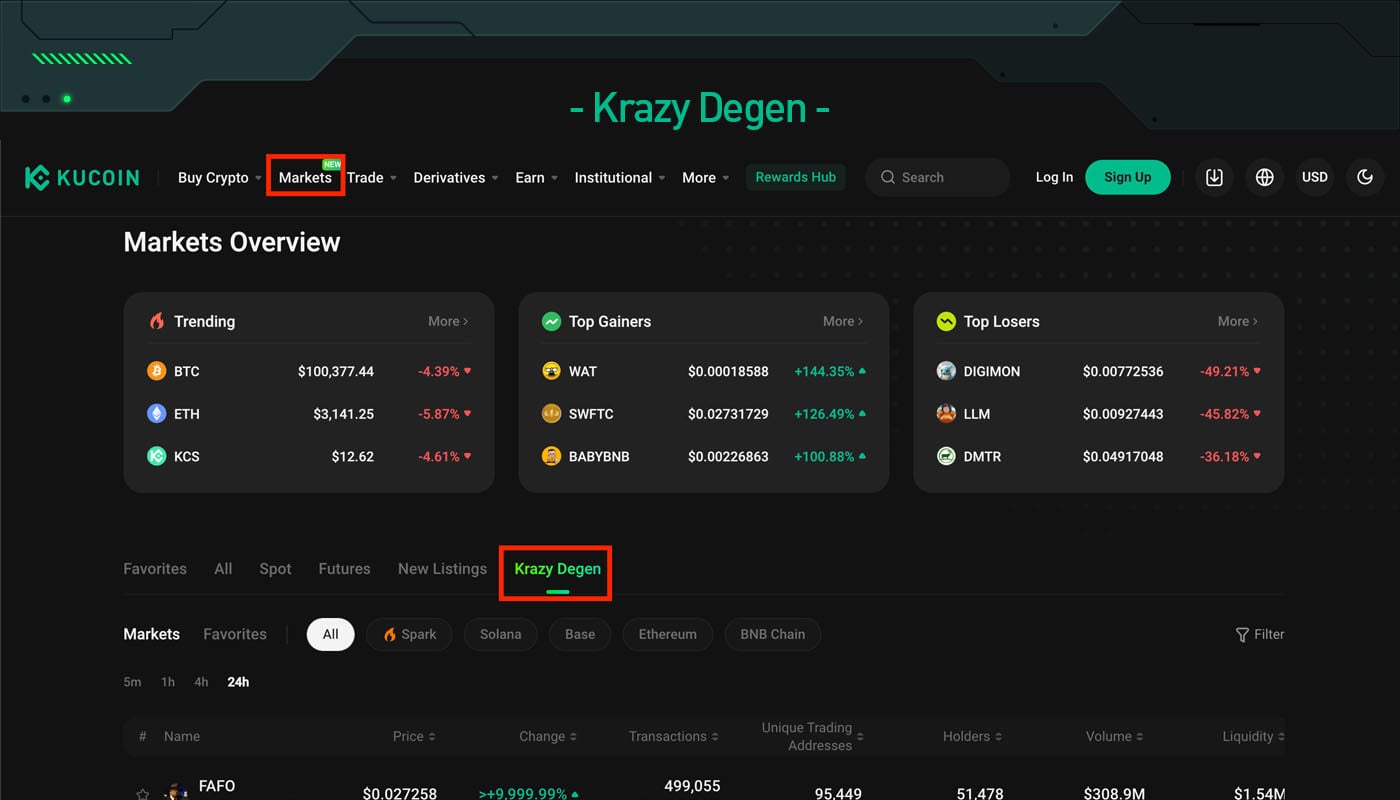This screenshot has height=800, width=1400.
Task: Favorite FAFO with the star icon
Action: click(x=143, y=794)
